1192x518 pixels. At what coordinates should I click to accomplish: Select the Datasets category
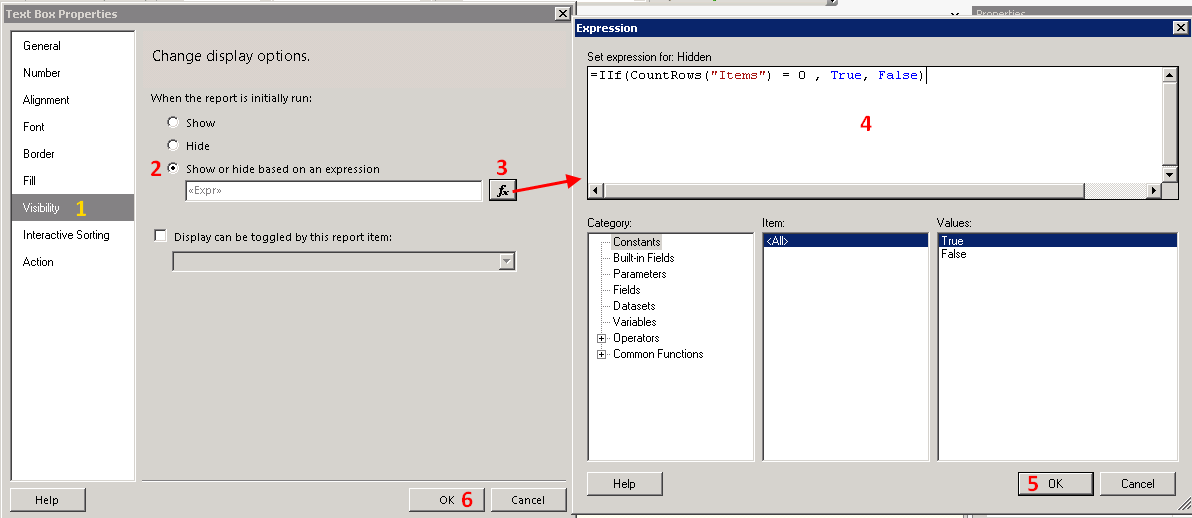pyautogui.click(x=634, y=306)
